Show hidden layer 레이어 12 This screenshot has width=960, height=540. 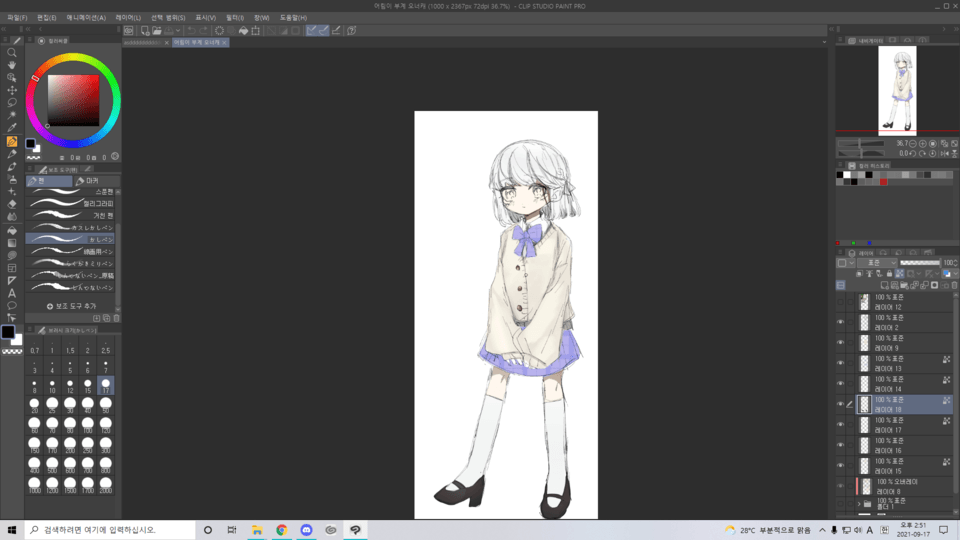(840, 302)
